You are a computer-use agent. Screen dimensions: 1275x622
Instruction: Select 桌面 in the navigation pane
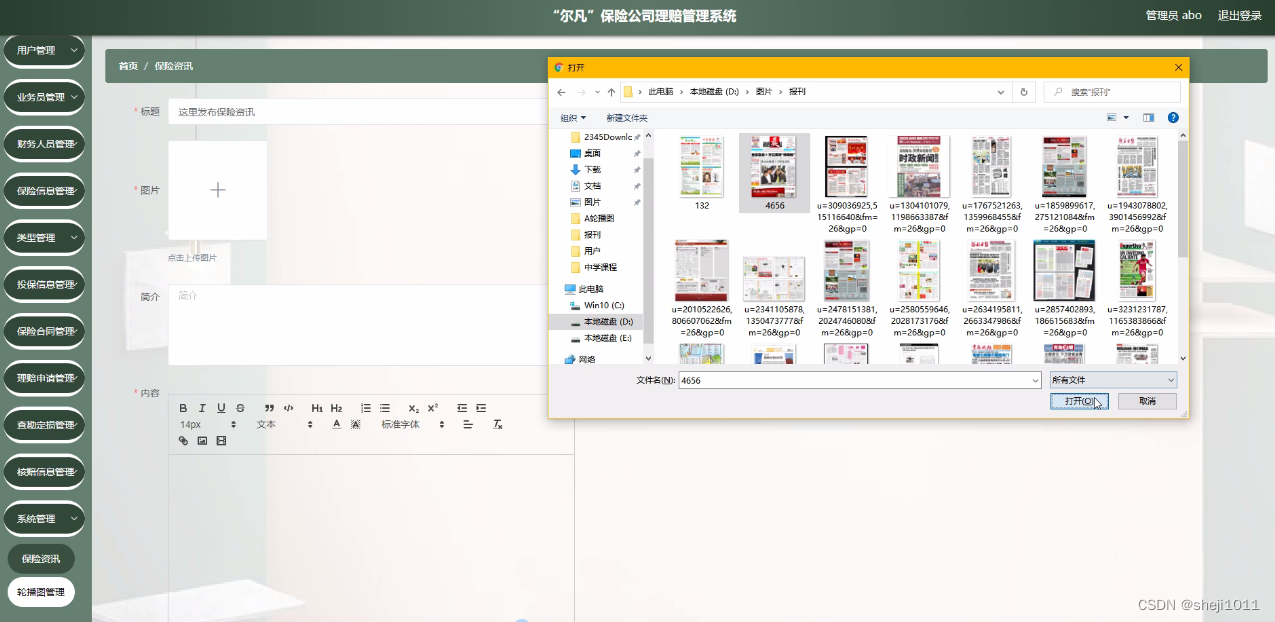pos(593,153)
